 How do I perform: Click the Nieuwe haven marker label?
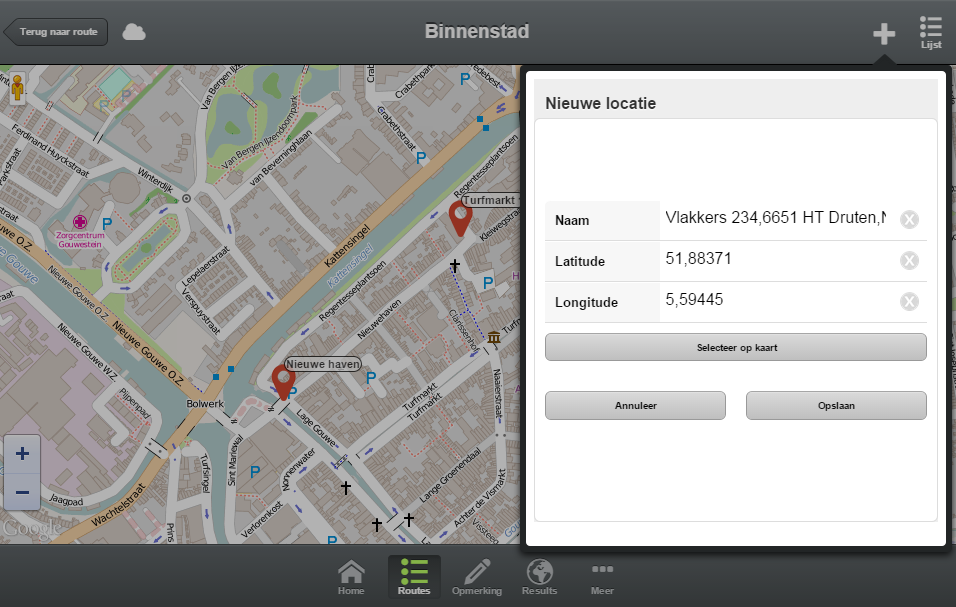tap(323, 364)
